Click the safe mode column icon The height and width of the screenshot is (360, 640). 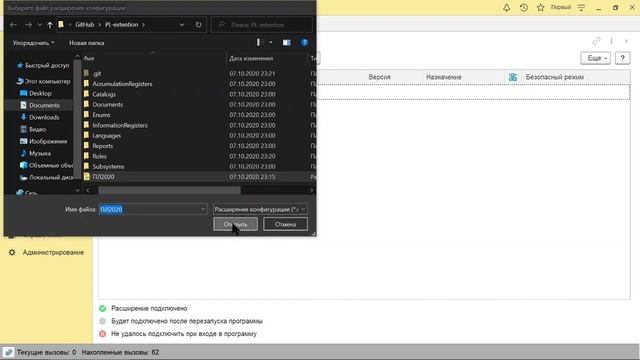click(513, 77)
